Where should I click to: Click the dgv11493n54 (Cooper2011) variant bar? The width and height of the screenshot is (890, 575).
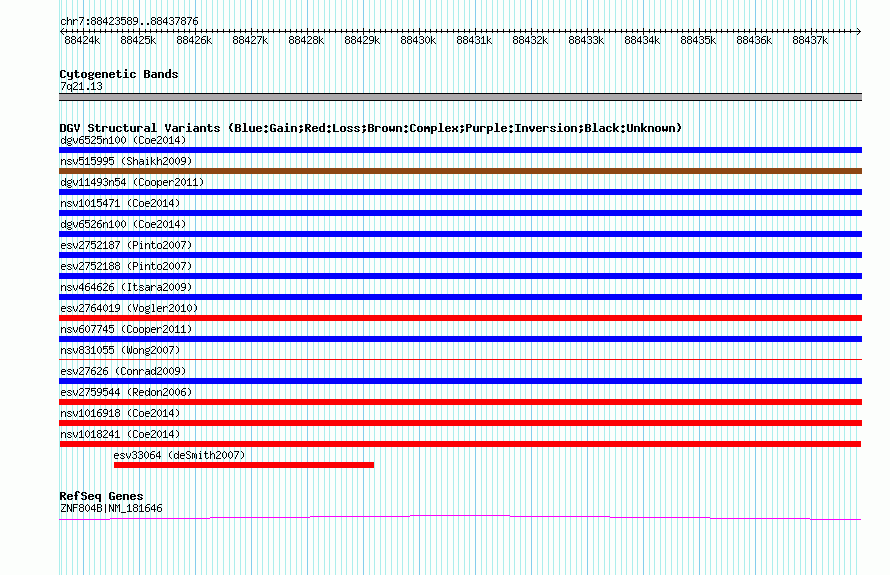click(460, 192)
